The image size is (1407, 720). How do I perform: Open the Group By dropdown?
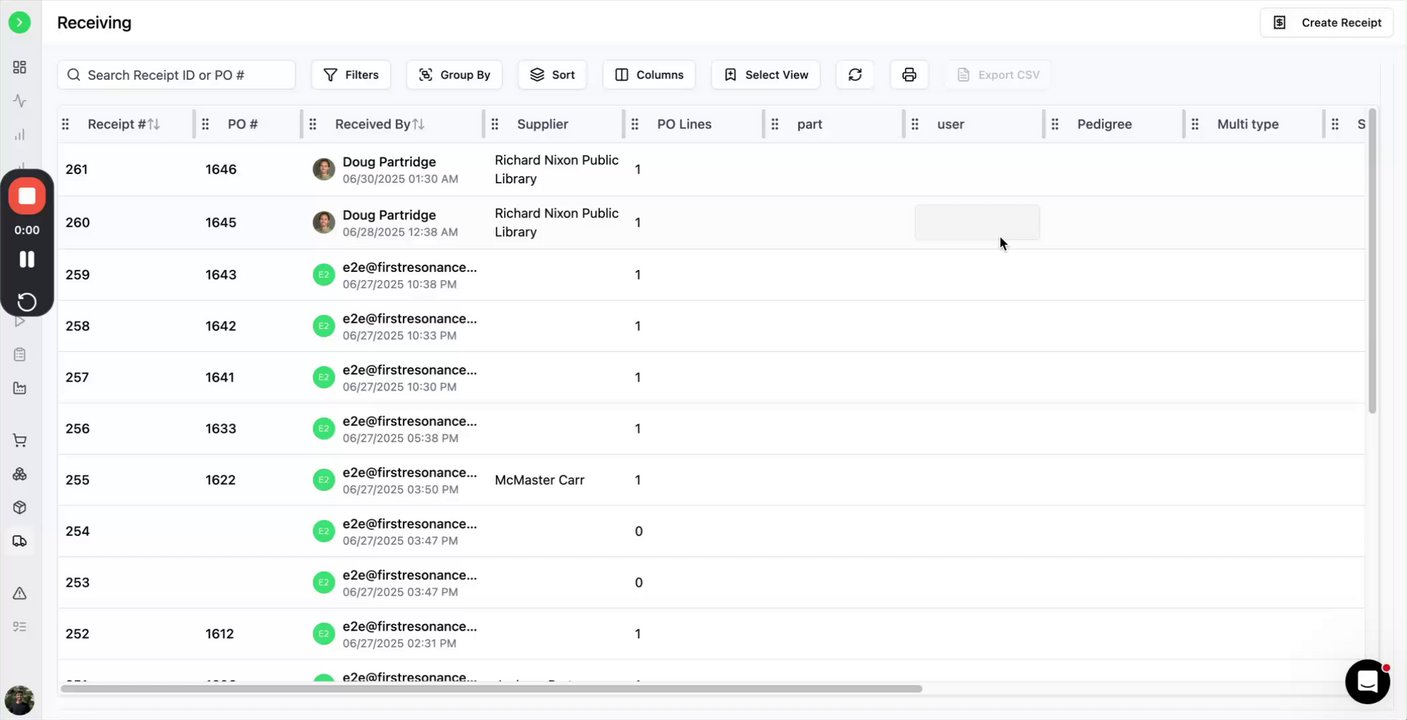(454, 75)
